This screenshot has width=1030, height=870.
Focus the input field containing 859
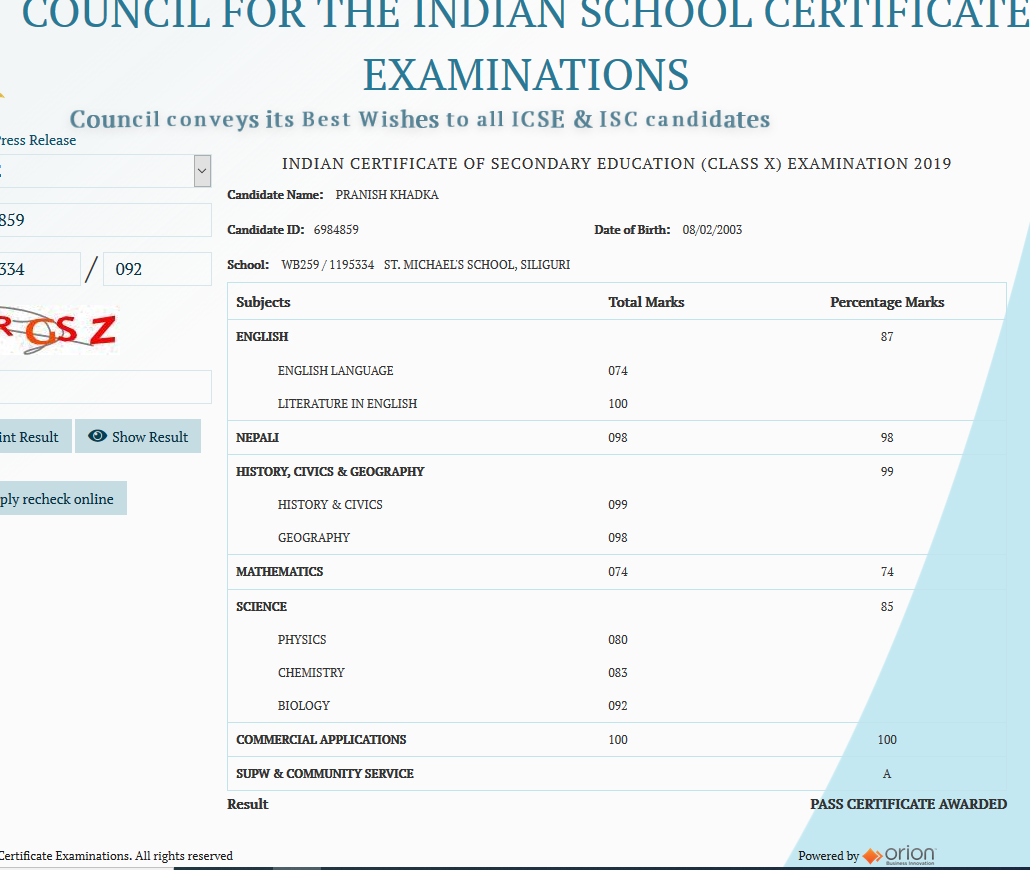click(x=104, y=220)
